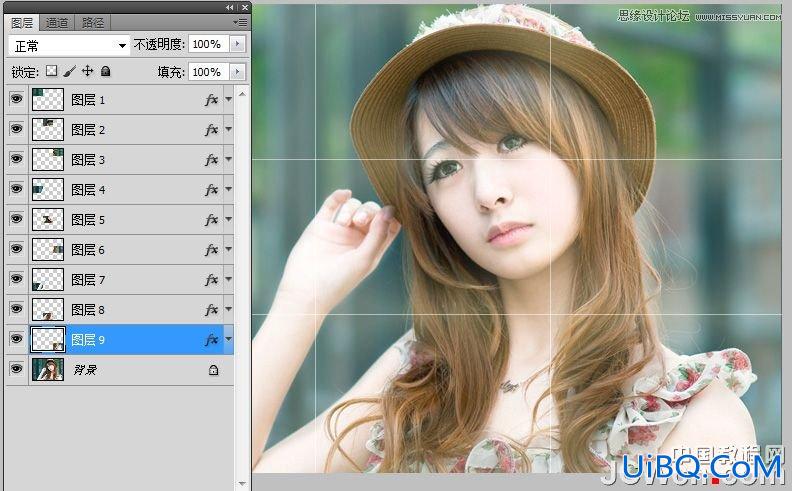Select layer named 图层 6

[88, 250]
